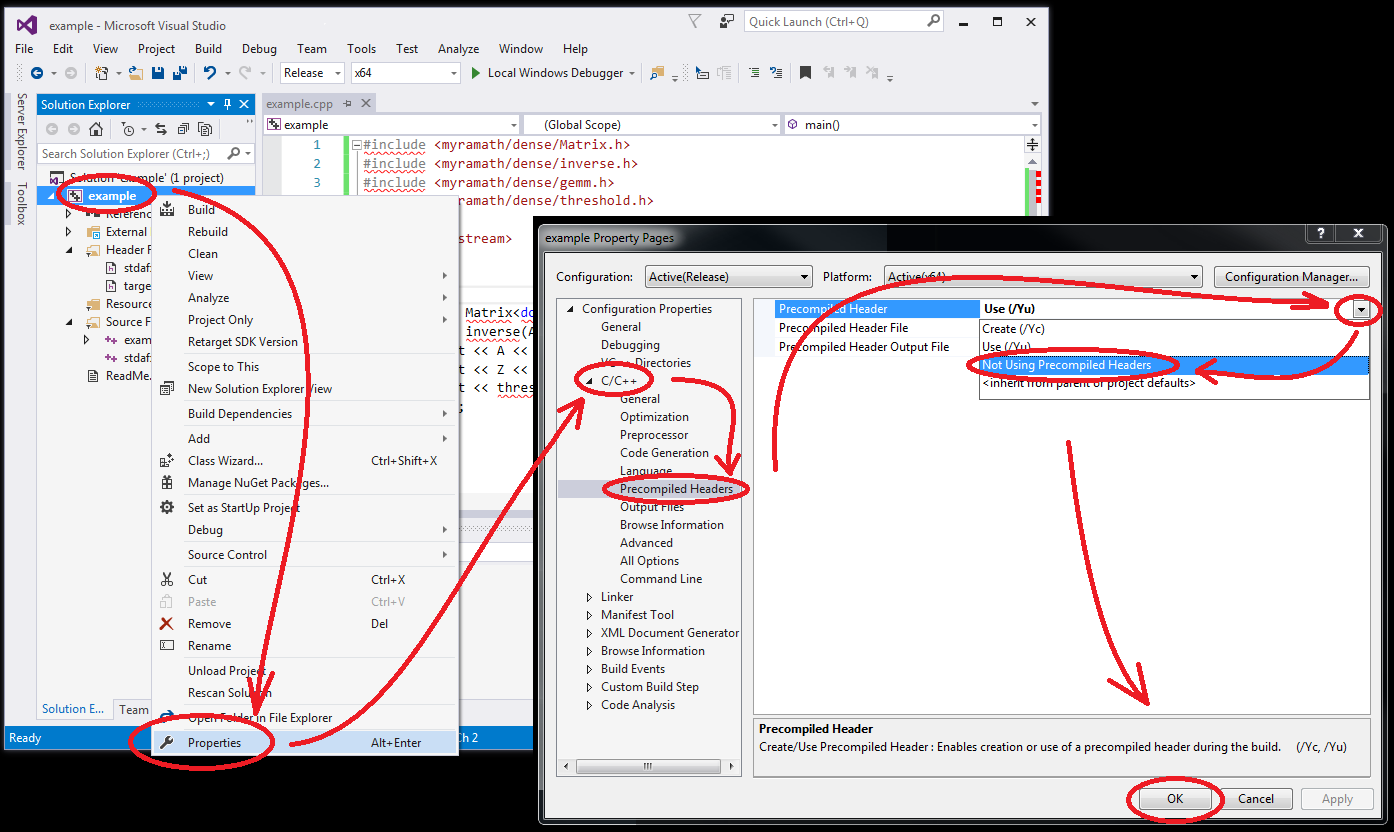Expand the Code Analysis tree node

click(590, 705)
